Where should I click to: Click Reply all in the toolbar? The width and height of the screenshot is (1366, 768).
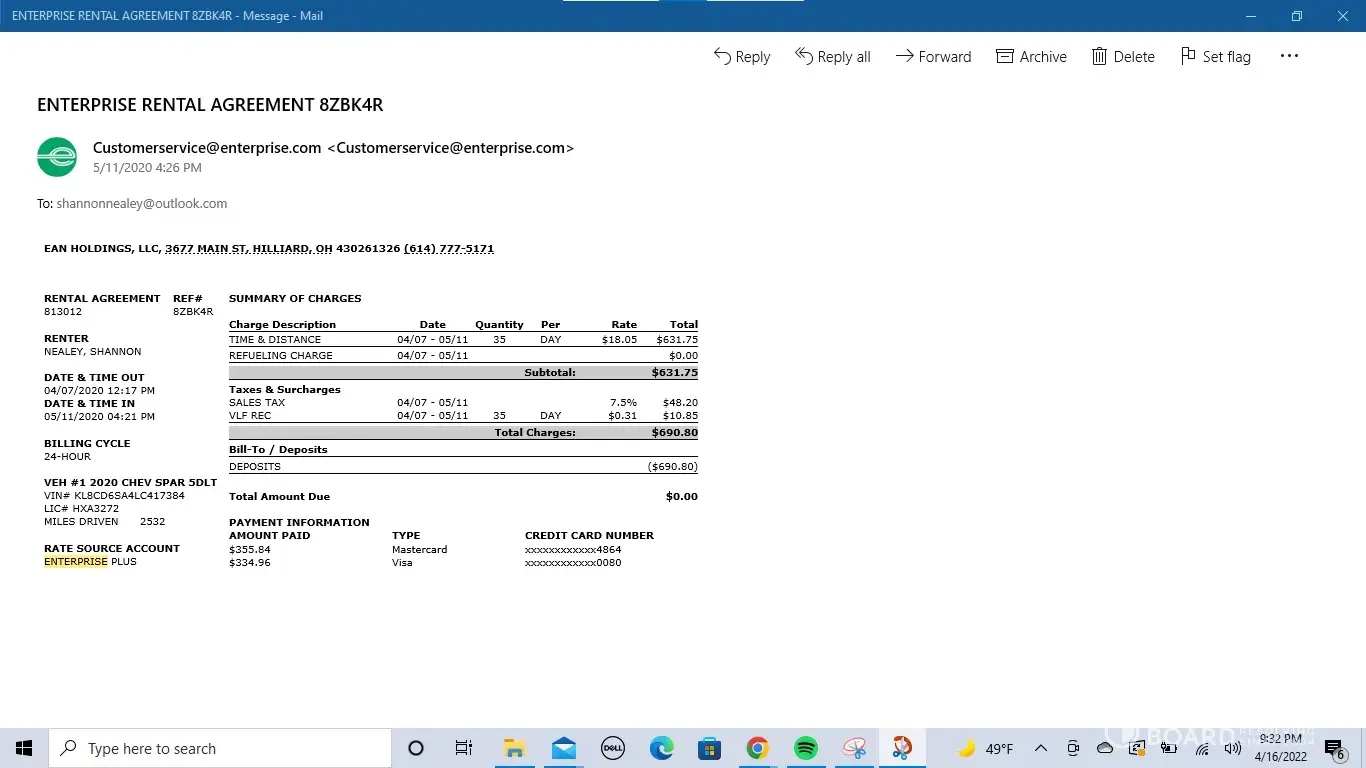832,57
